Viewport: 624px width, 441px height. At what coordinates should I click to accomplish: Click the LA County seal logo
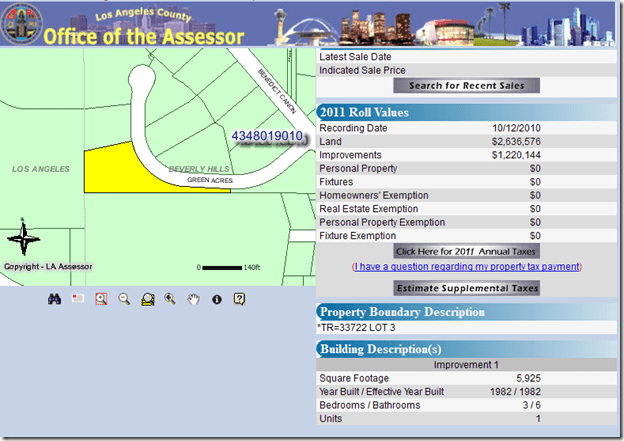[x=20, y=23]
